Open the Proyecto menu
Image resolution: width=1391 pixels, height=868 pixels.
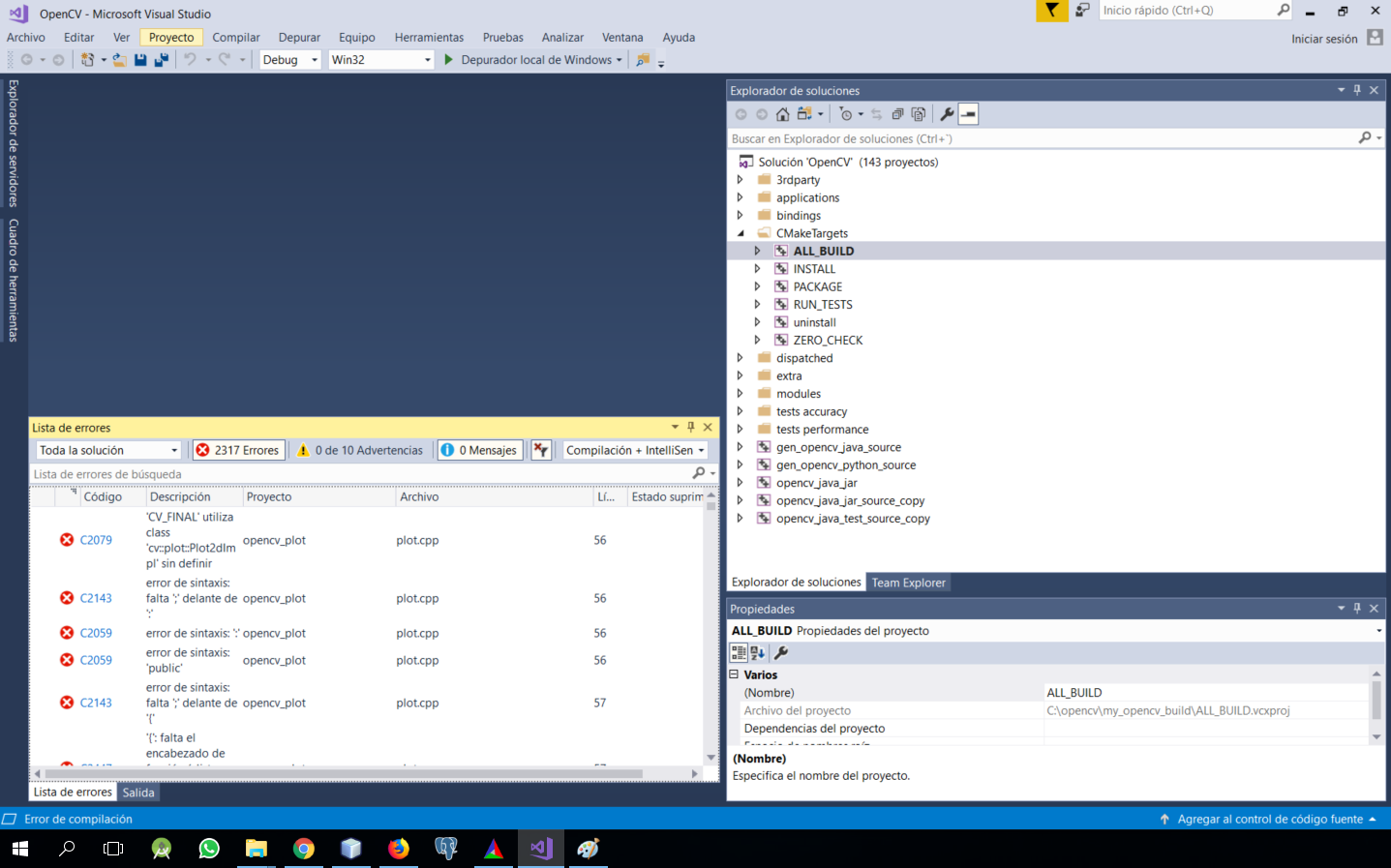click(171, 37)
